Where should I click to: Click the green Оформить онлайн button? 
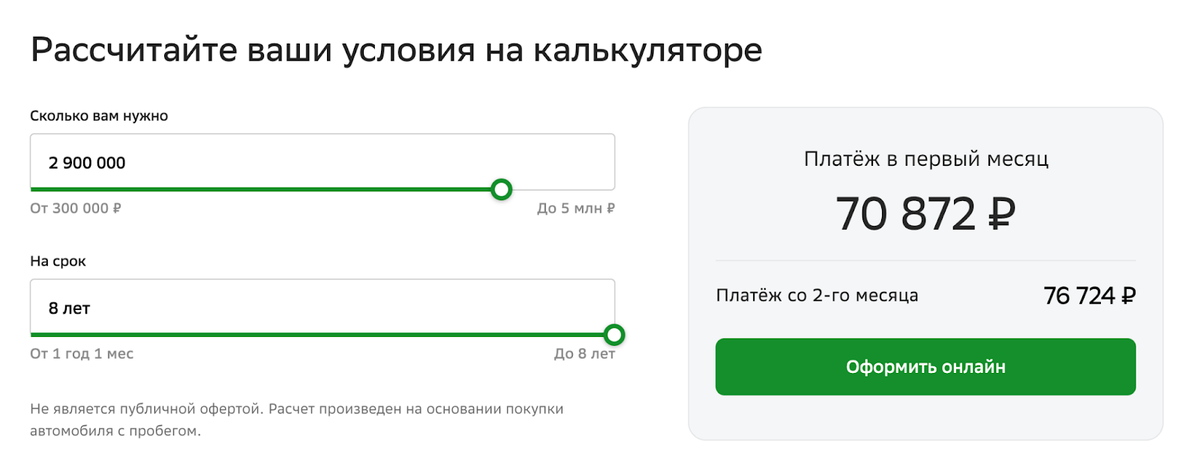tap(925, 367)
